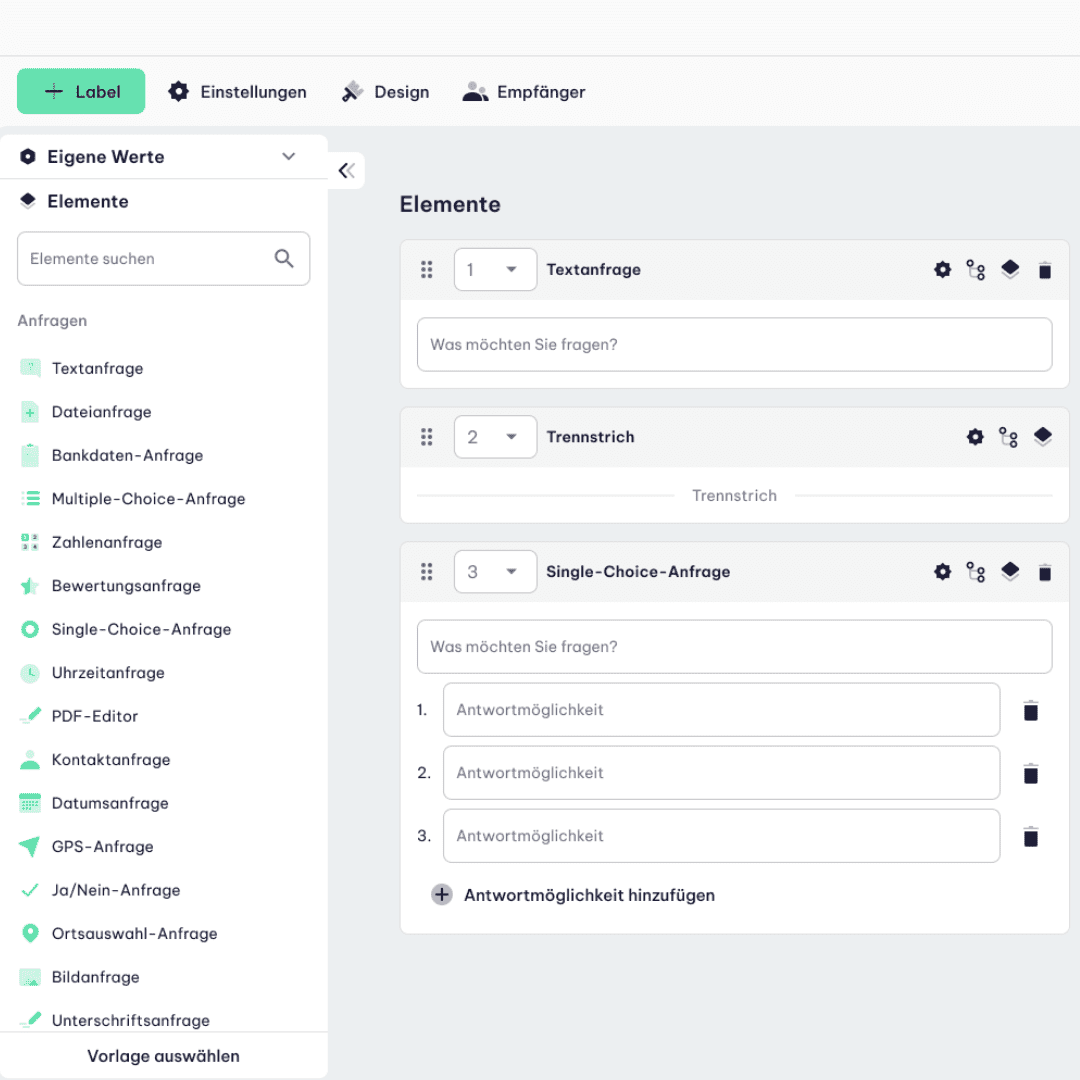Image resolution: width=1080 pixels, height=1080 pixels.
Task: Click Vorlage auswählen button
Action: (163, 1055)
